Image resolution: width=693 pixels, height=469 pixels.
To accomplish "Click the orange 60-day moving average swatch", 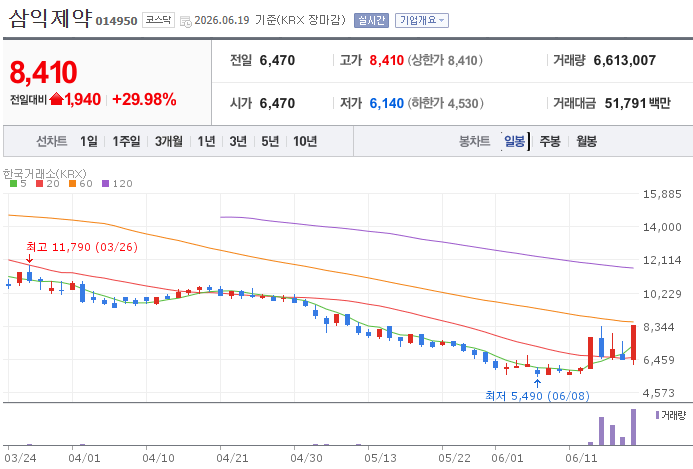I will click(x=72, y=183).
